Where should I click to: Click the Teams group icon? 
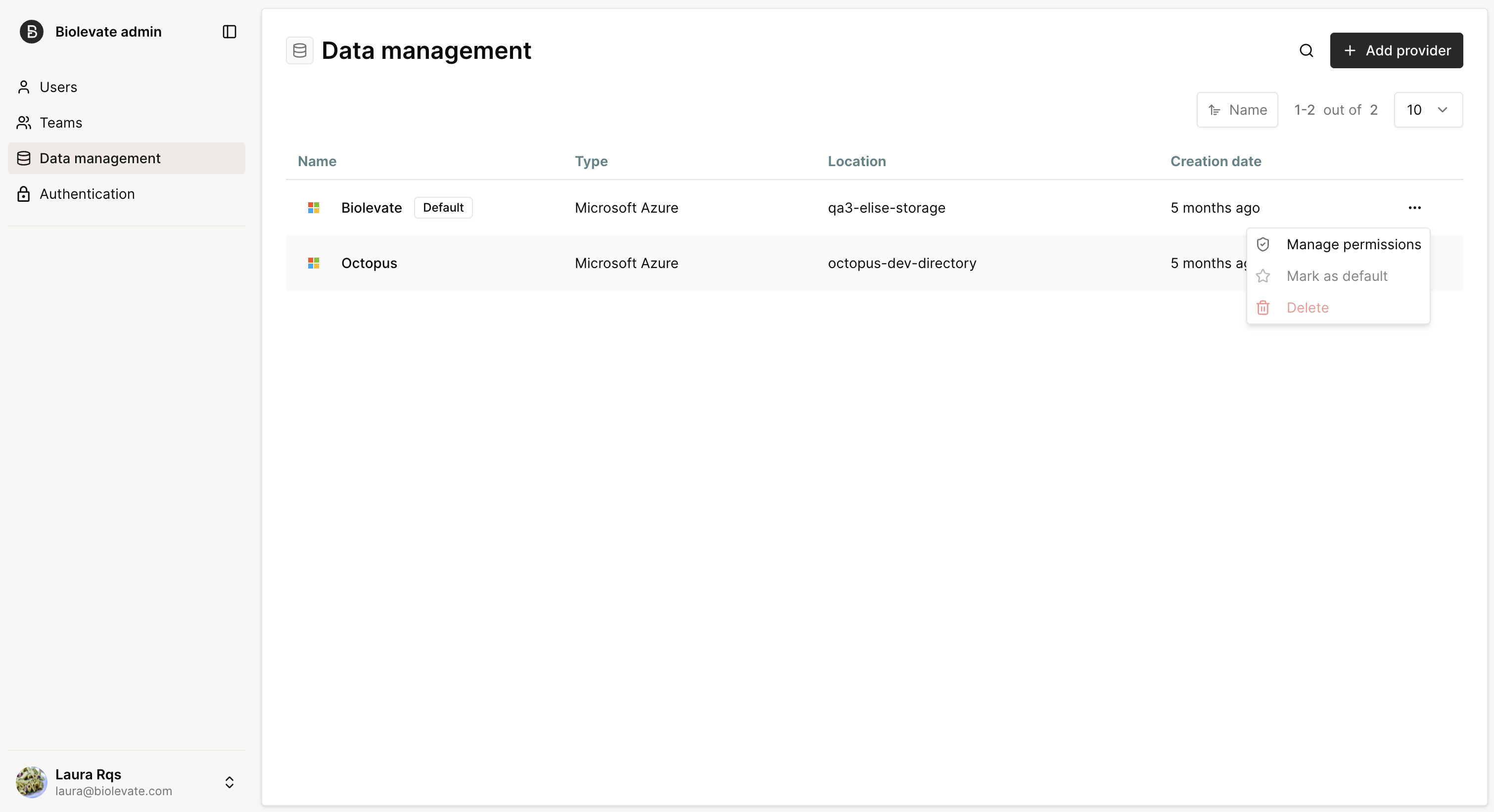tap(24, 123)
